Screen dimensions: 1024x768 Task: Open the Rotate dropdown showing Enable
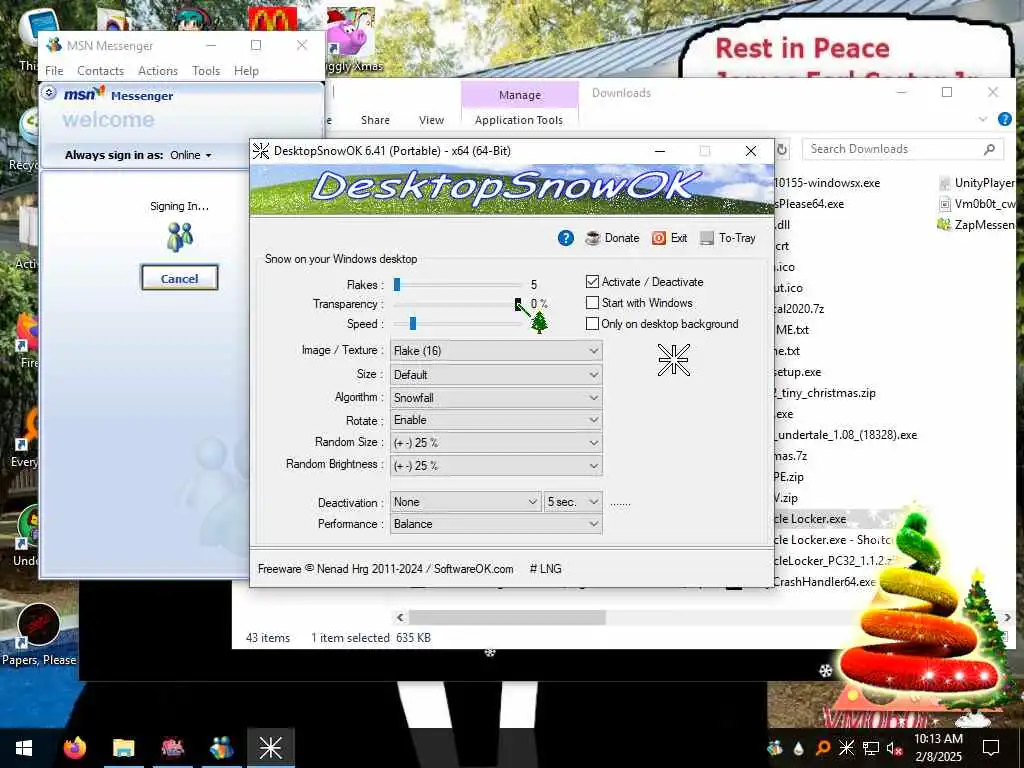[496, 420]
